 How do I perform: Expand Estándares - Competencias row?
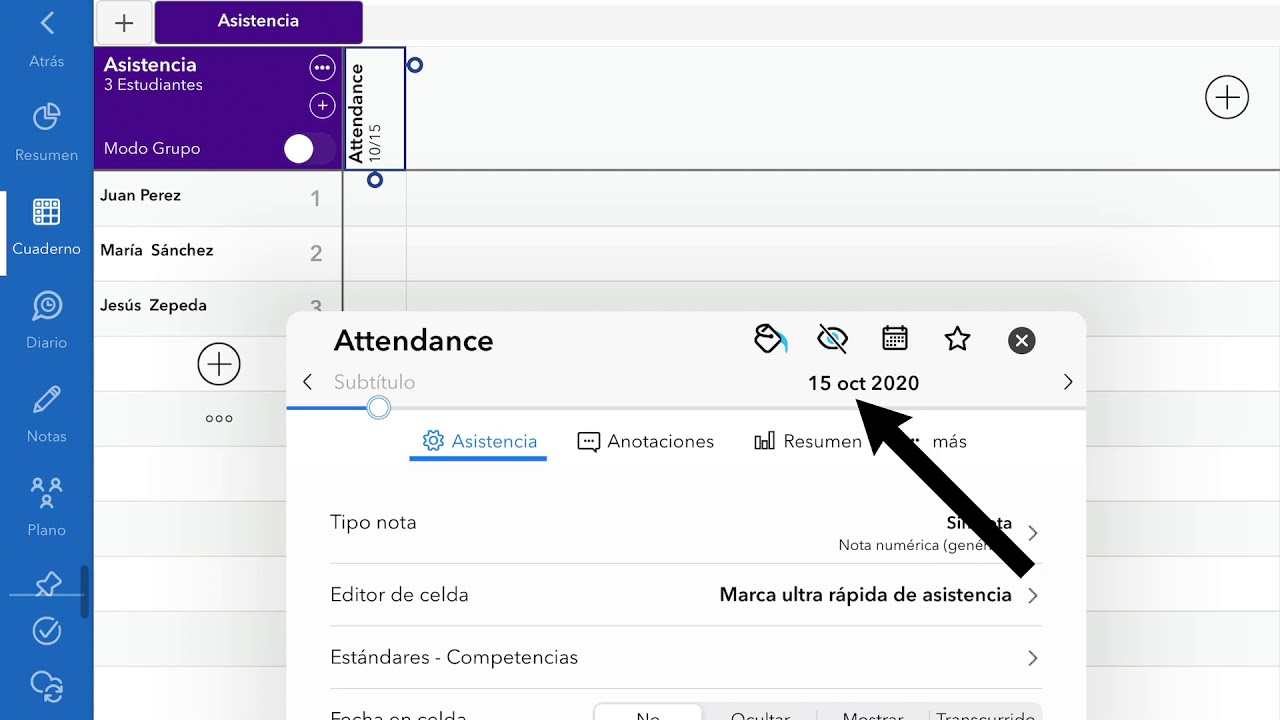coord(686,657)
